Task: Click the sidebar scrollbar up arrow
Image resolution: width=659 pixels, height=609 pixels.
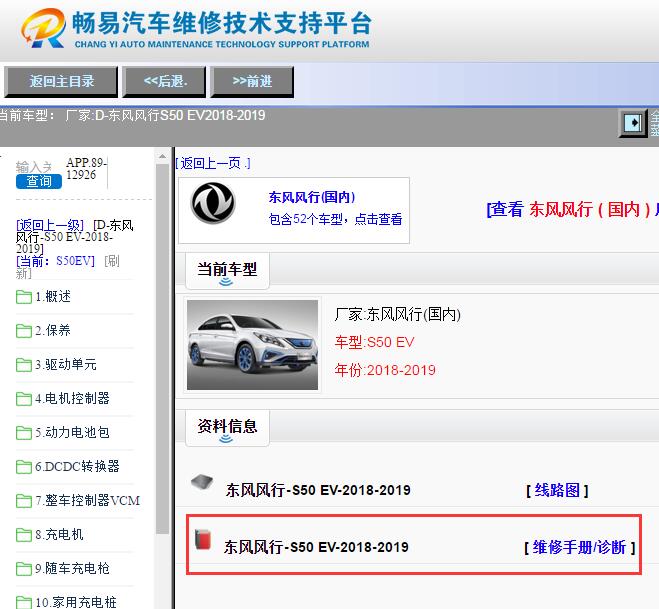Action: [x=162, y=156]
